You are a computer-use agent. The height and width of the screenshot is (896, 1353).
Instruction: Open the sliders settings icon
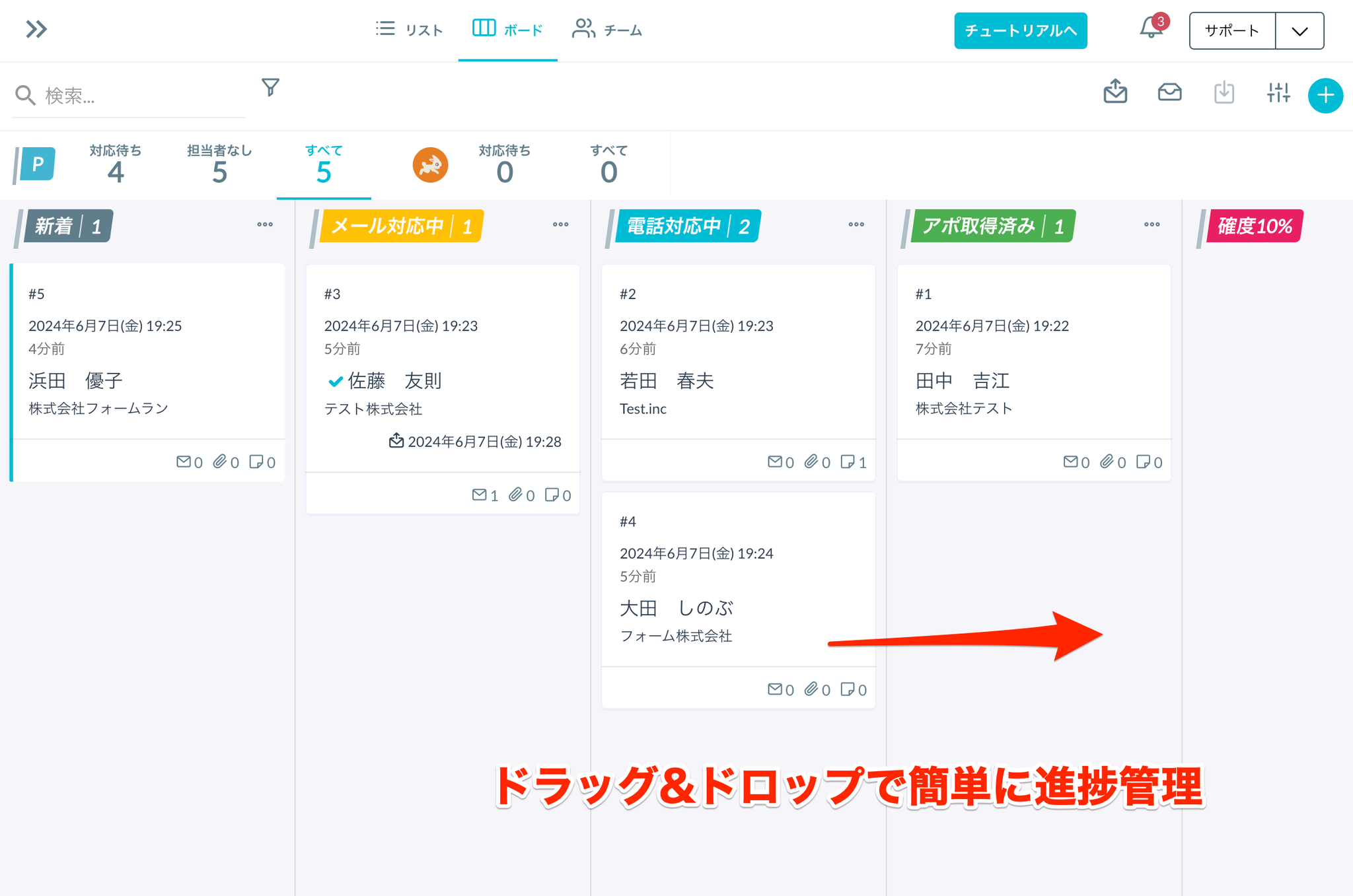tap(1278, 92)
